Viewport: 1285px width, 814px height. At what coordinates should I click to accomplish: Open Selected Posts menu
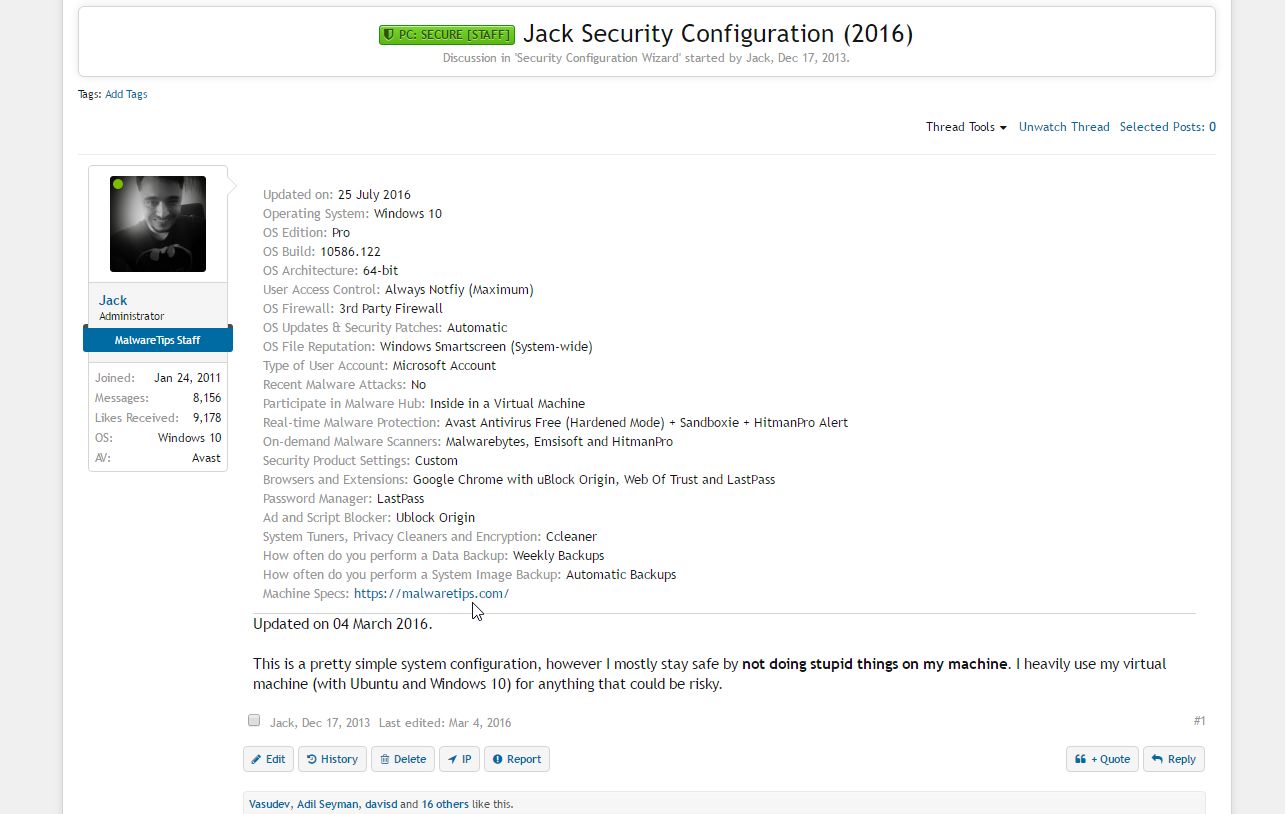click(1167, 127)
